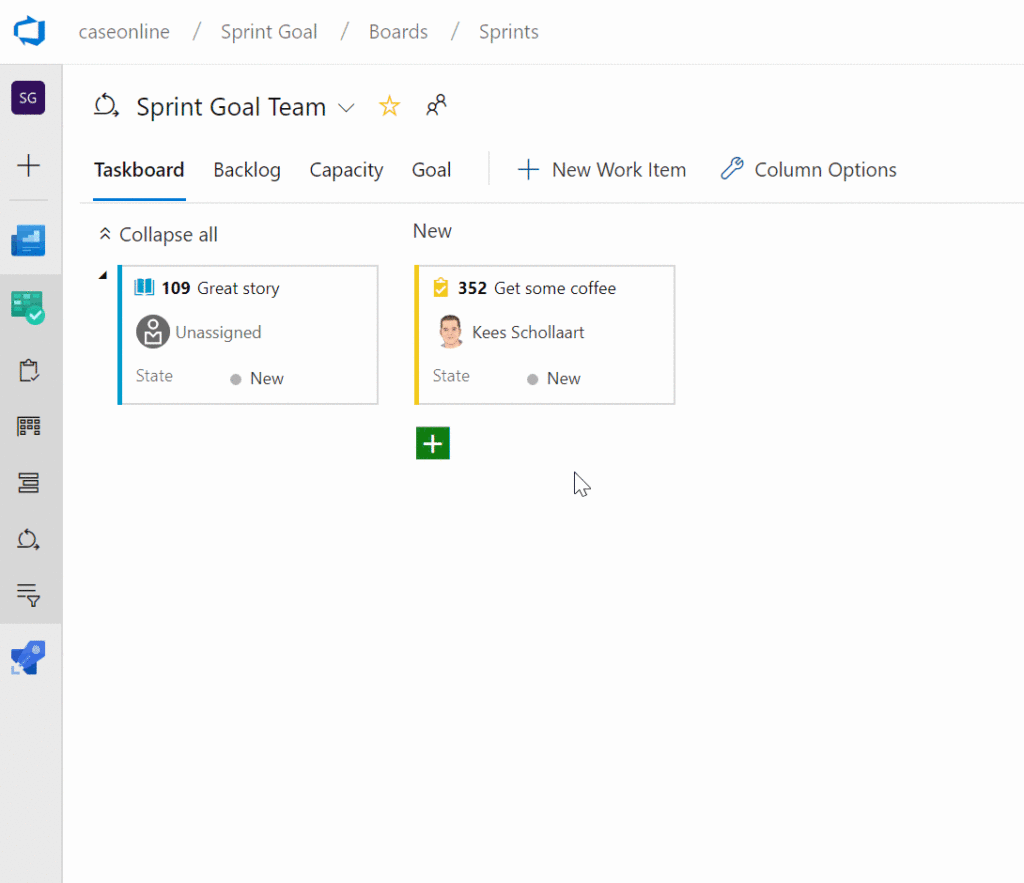Open the SG project avatar
The width and height of the screenshot is (1024, 883).
(x=28, y=98)
